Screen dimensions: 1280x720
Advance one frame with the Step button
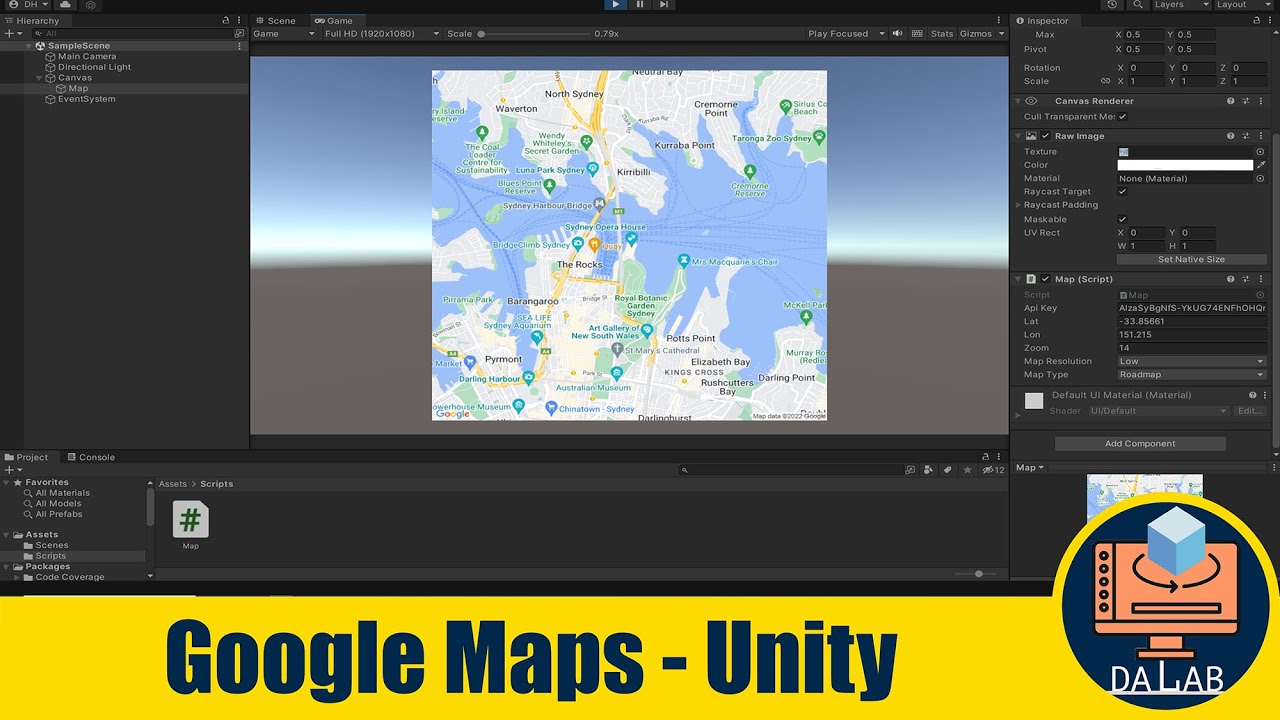(664, 5)
